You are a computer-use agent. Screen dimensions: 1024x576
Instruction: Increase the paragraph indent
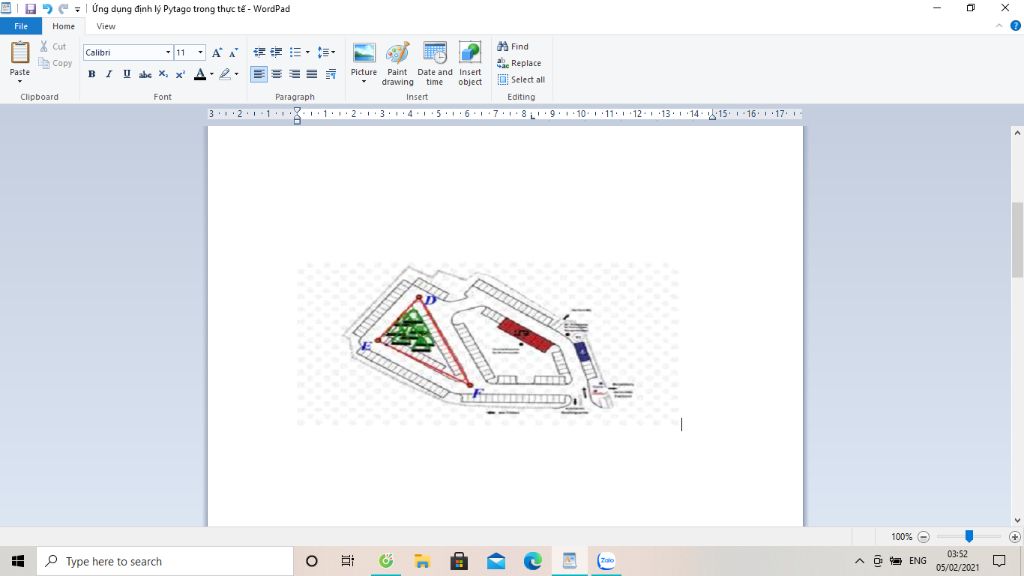click(x=276, y=52)
